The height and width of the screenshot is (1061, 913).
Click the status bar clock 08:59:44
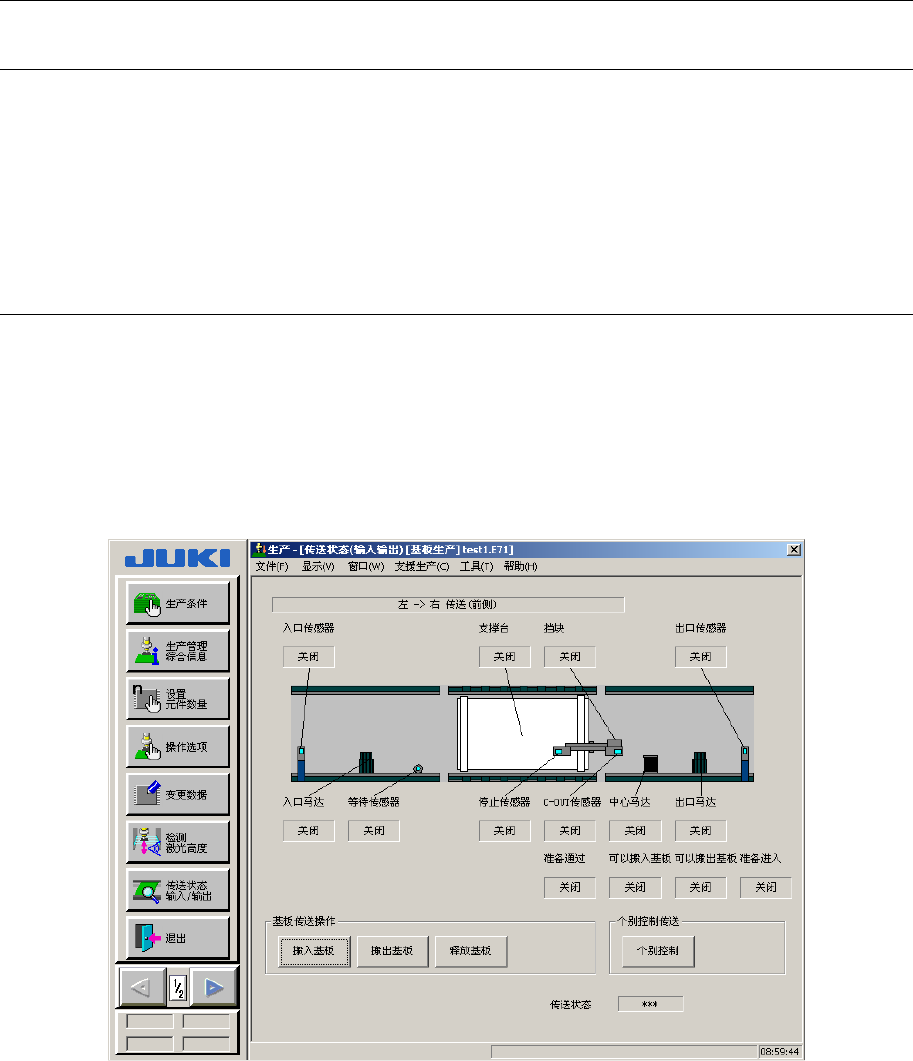[x=780, y=1052]
